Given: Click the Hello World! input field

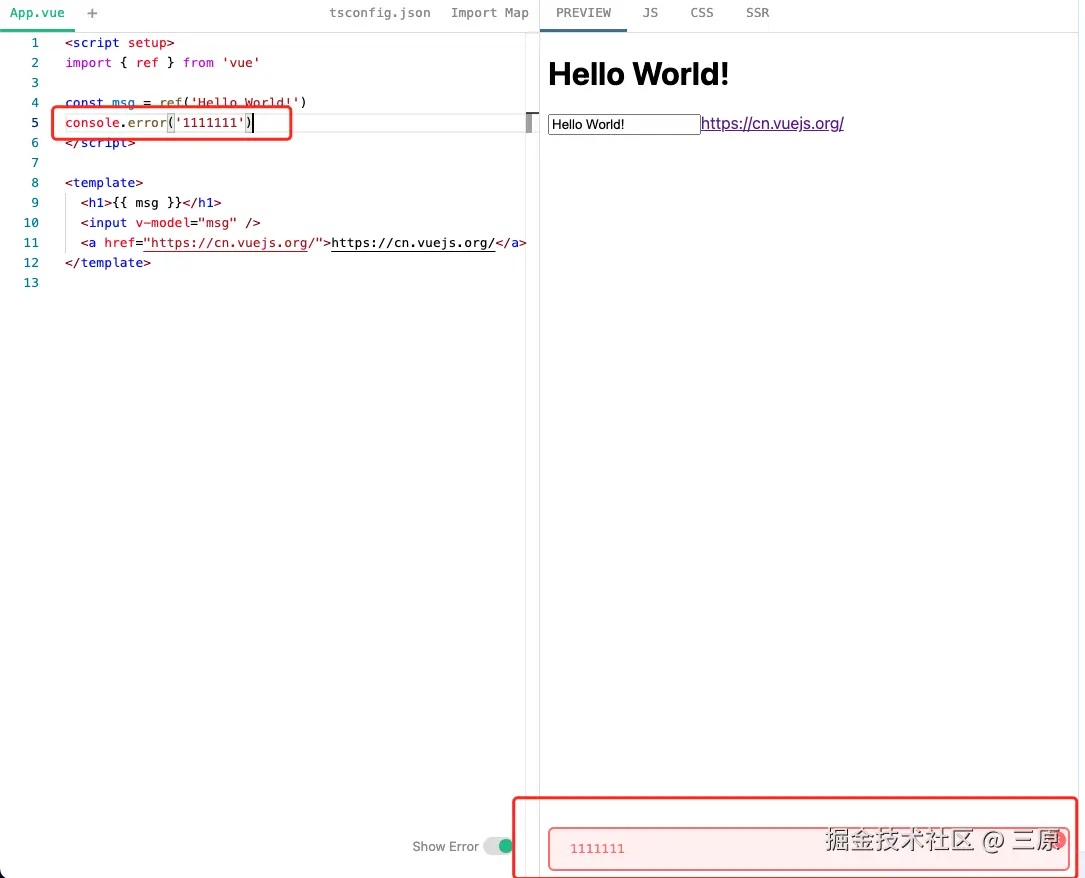Looking at the screenshot, I should coord(623,125).
